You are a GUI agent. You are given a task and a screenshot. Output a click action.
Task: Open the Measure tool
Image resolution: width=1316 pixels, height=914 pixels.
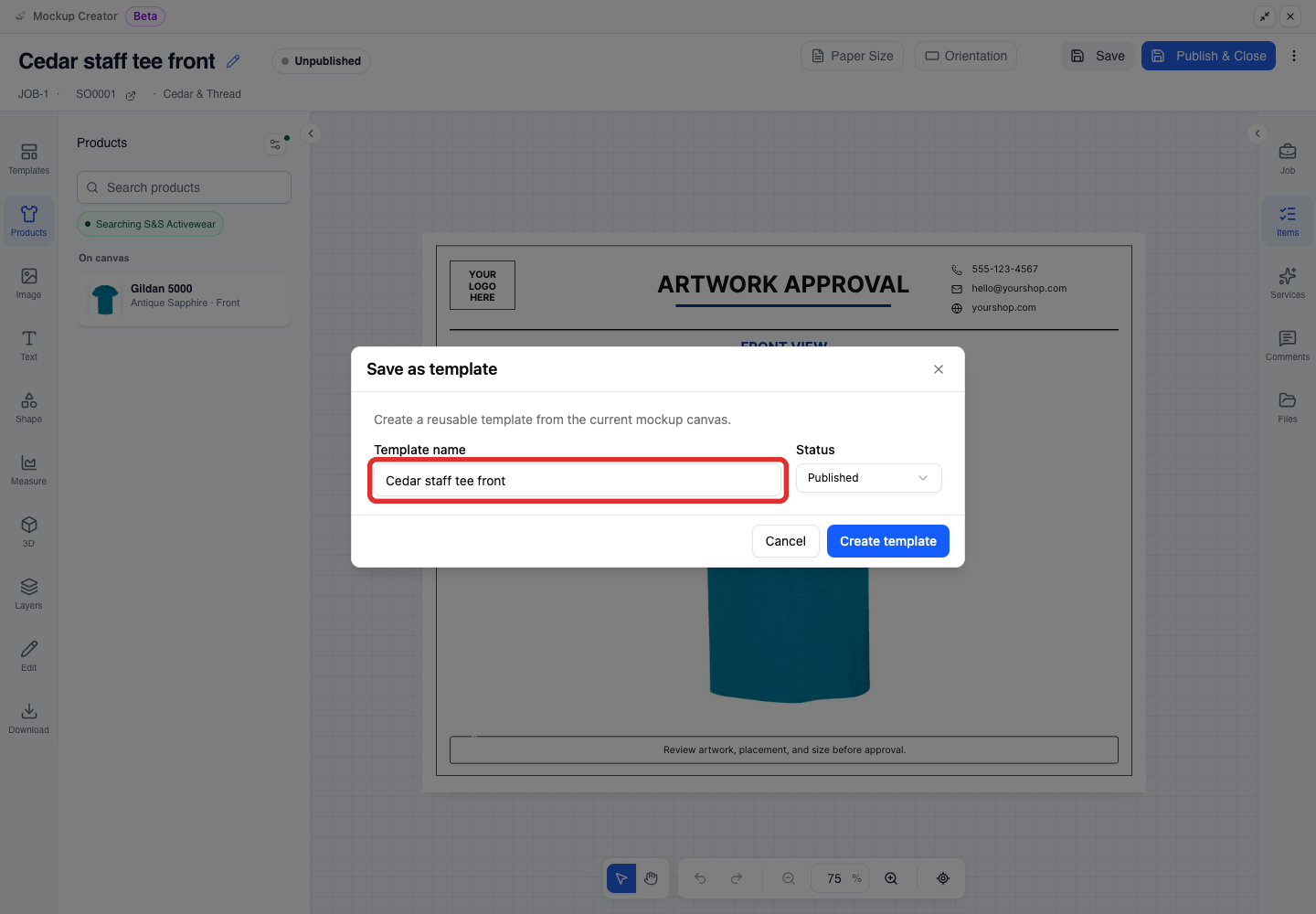click(29, 469)
